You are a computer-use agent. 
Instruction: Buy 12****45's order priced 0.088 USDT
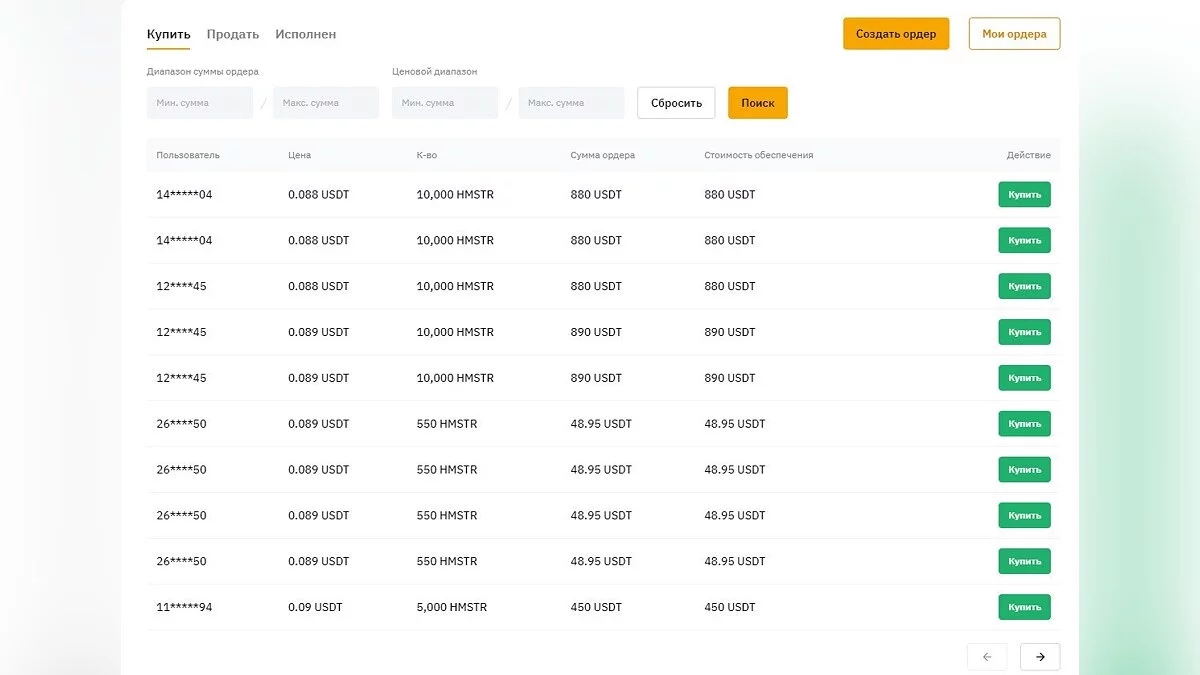pyautogui.click(x=1024, y=286)
